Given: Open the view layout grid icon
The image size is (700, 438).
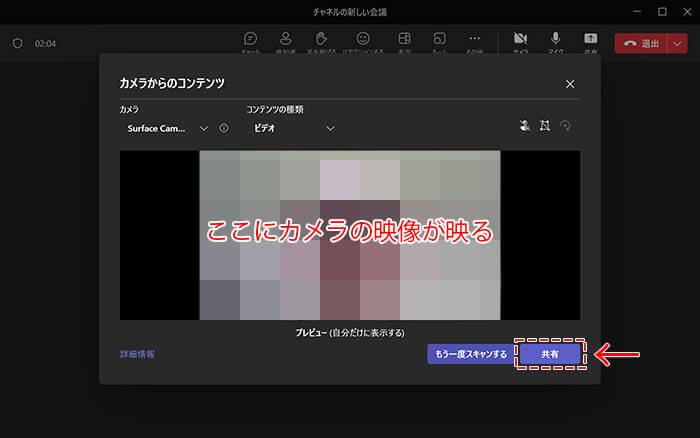Looking at the screenshot, I should (x=404, y=40).
